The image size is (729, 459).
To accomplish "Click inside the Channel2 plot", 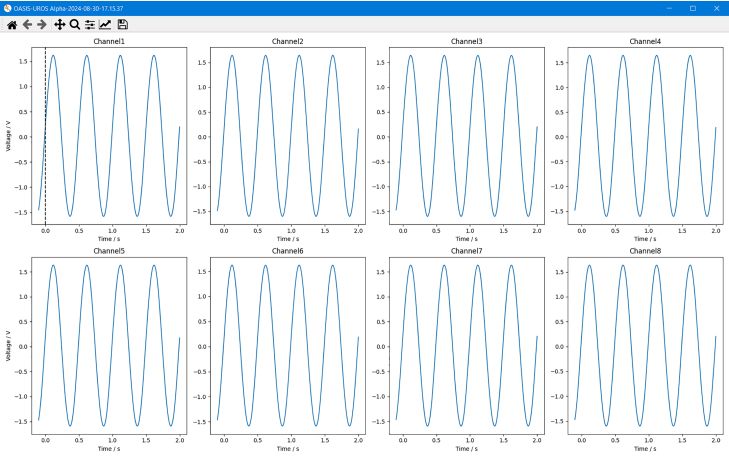I will [287, 136].
